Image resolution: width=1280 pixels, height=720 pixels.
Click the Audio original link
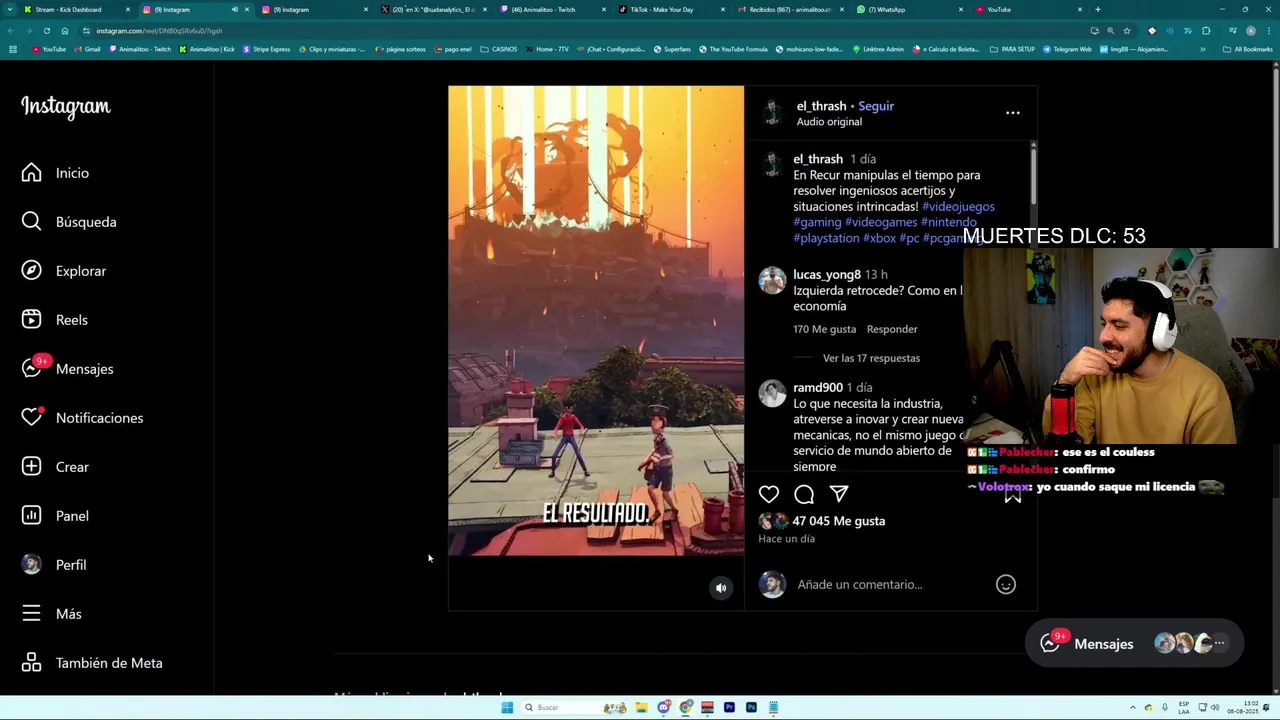(829, 122)
